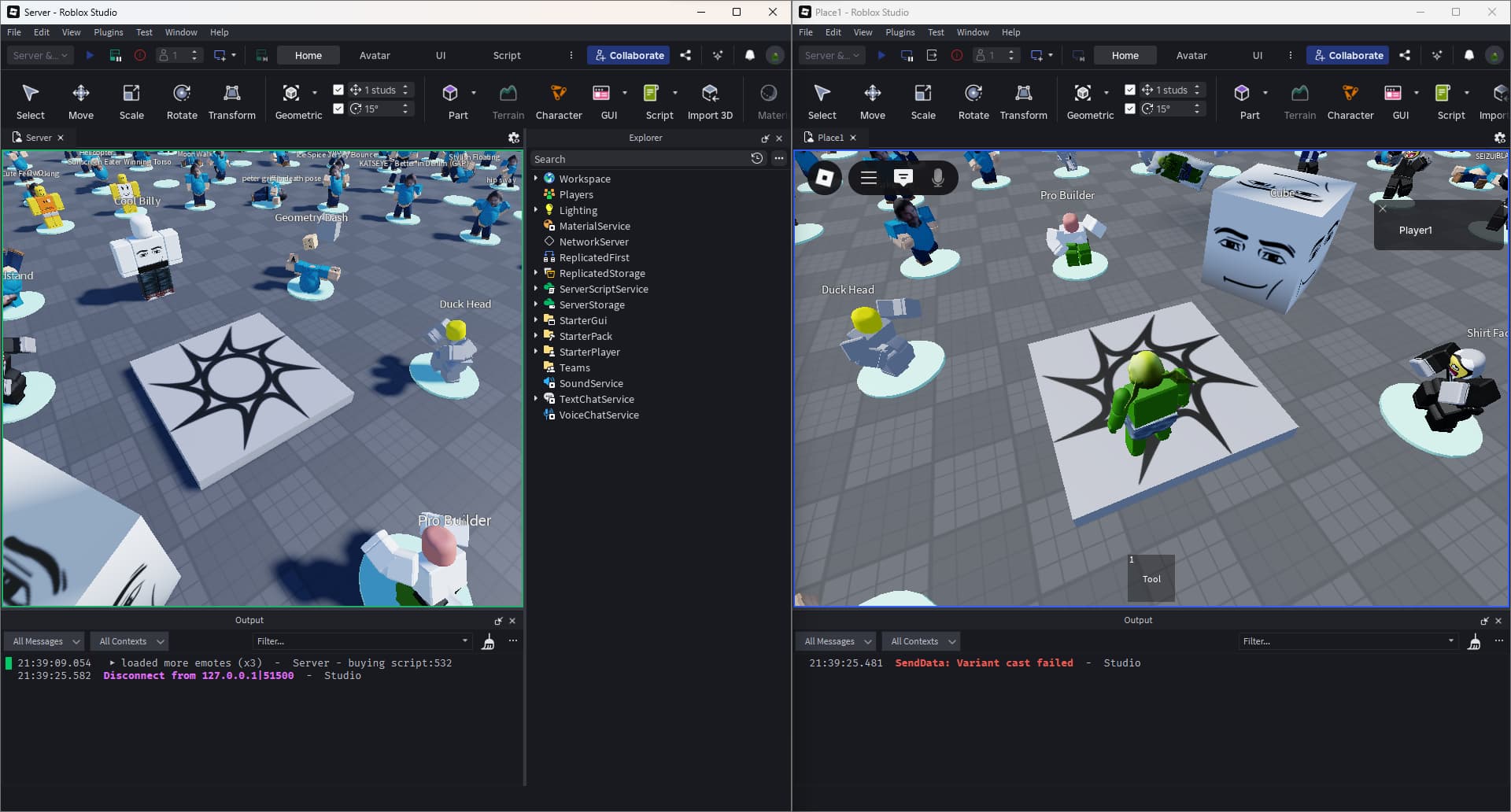Select the Scale tool in Place1 window
The width and height of the screenshot is (1511, 812).
coord(923,101)
